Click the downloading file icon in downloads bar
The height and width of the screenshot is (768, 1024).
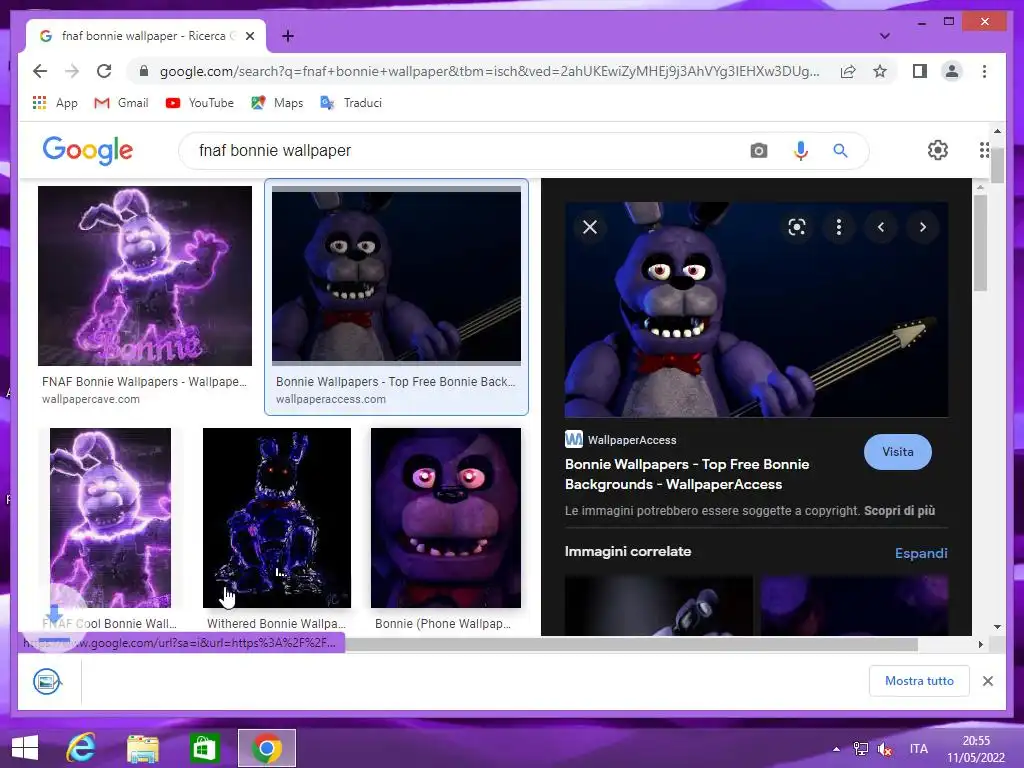pyautogui.click(x=47, y=681)
